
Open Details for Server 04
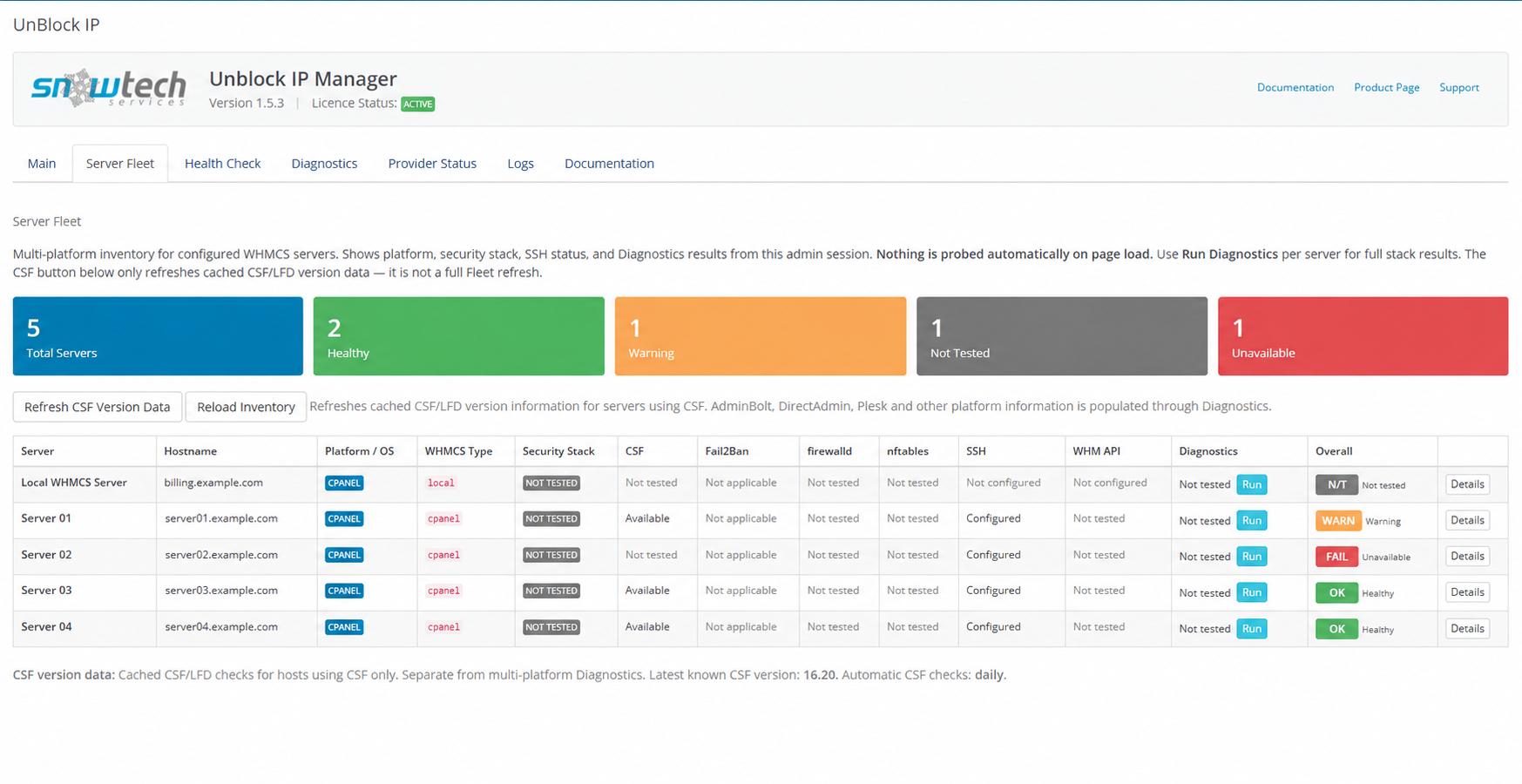[x=1467, y=628]
